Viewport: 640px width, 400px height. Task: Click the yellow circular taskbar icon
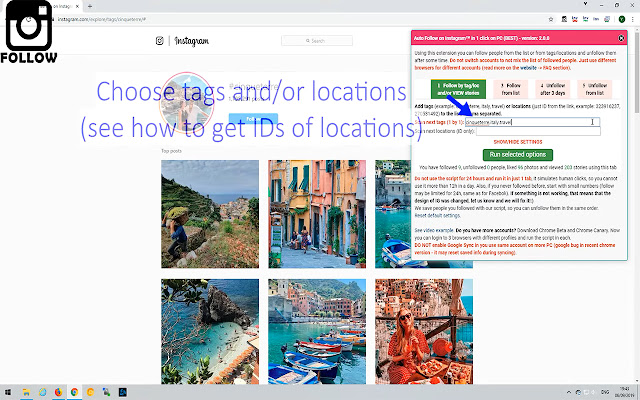[91, 392]
